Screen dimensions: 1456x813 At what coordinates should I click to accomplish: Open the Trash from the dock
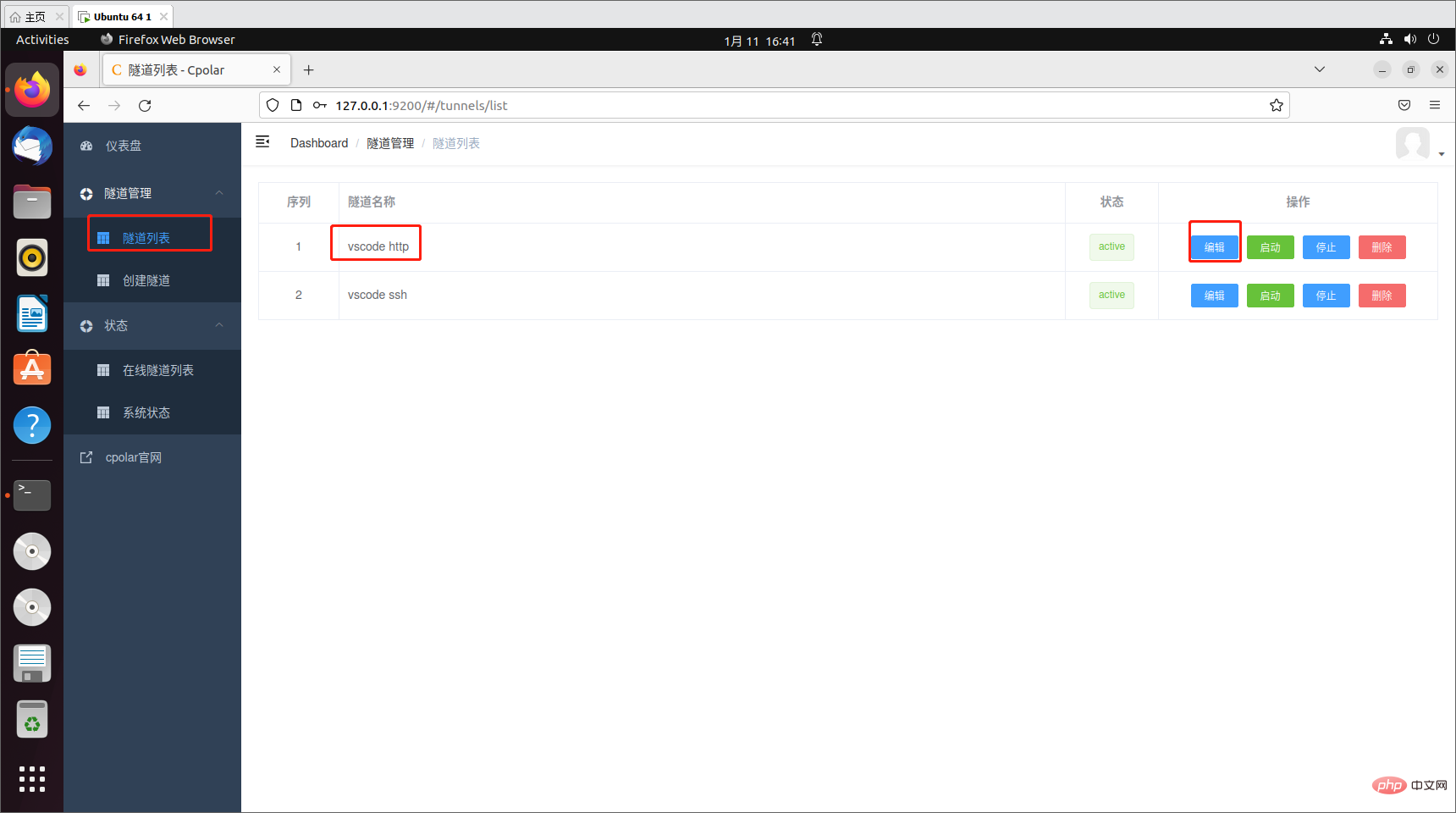point(32,720)
